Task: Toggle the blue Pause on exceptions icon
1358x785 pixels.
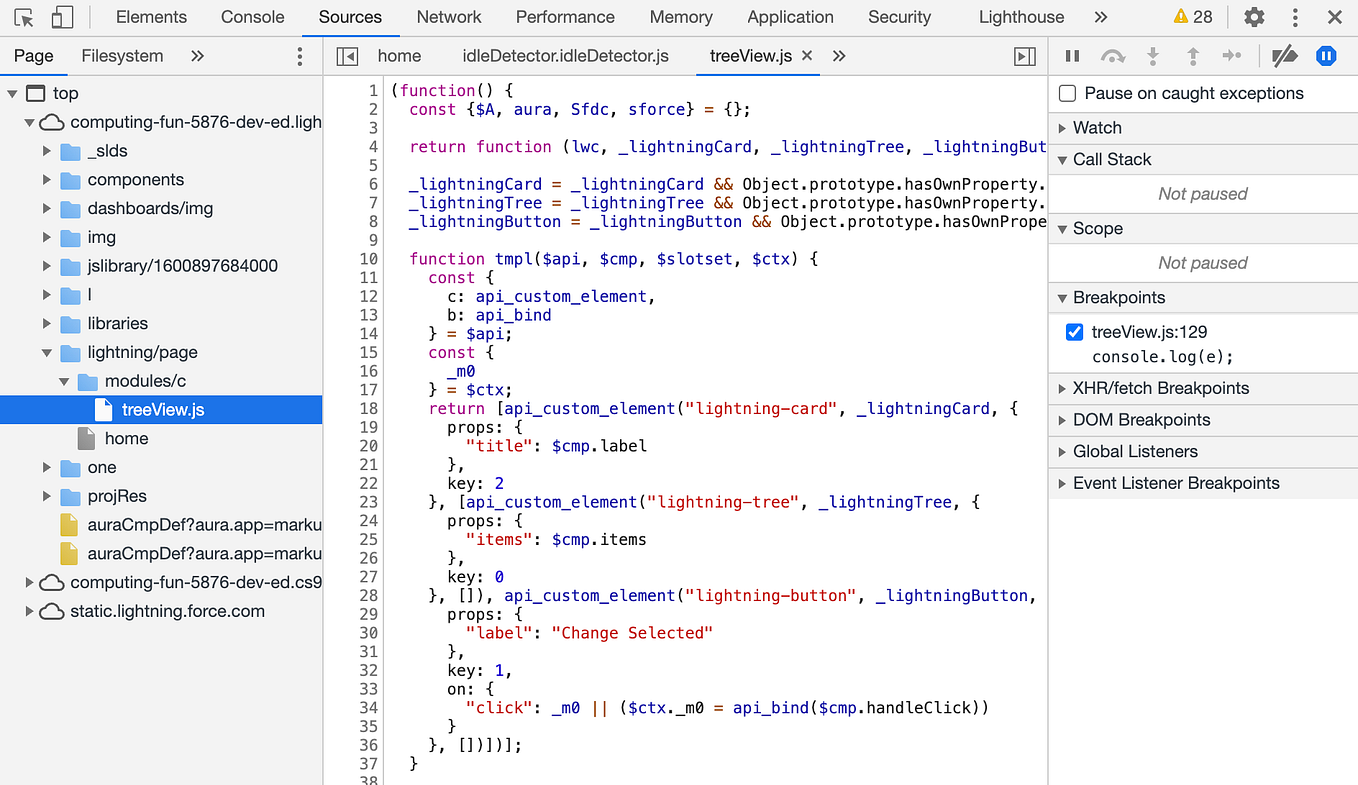Action: pyautogui.click(x=1326, y=56)
